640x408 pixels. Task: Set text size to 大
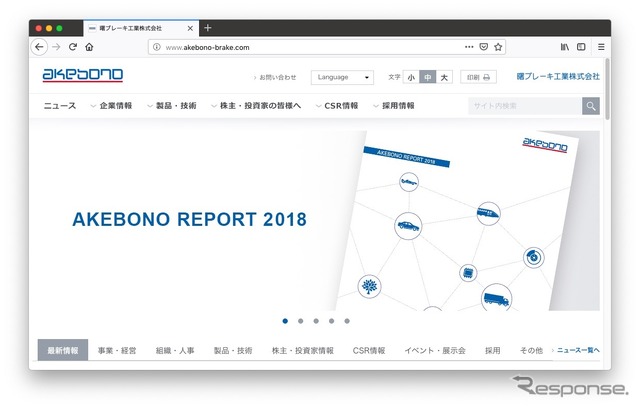[x=444, y=77]
